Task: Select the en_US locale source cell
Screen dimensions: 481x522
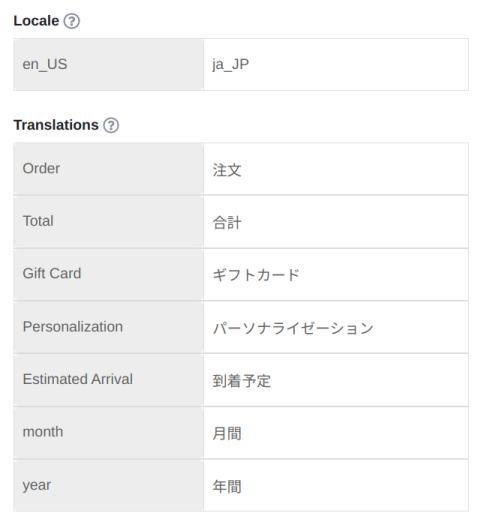Action: (108, 64)
